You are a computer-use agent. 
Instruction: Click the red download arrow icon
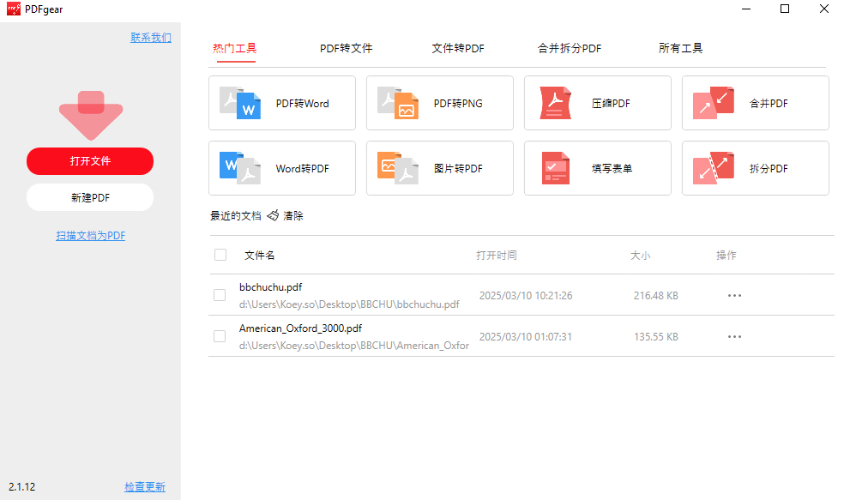tap(91, 116)
